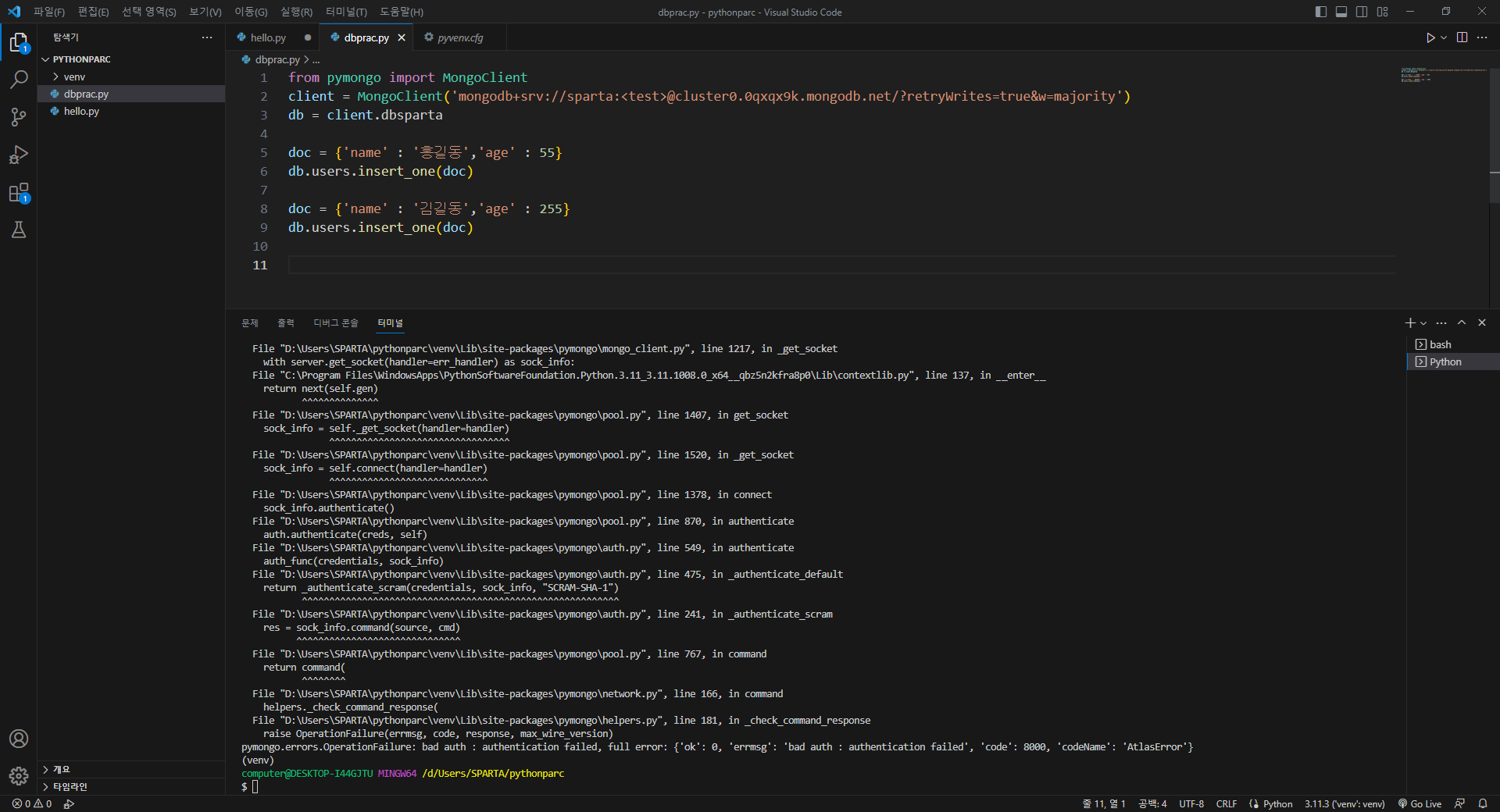This screenshot has width=1500, height=812.
Task: Open editor More Actions ellipsis
Action: point(1482,37)
